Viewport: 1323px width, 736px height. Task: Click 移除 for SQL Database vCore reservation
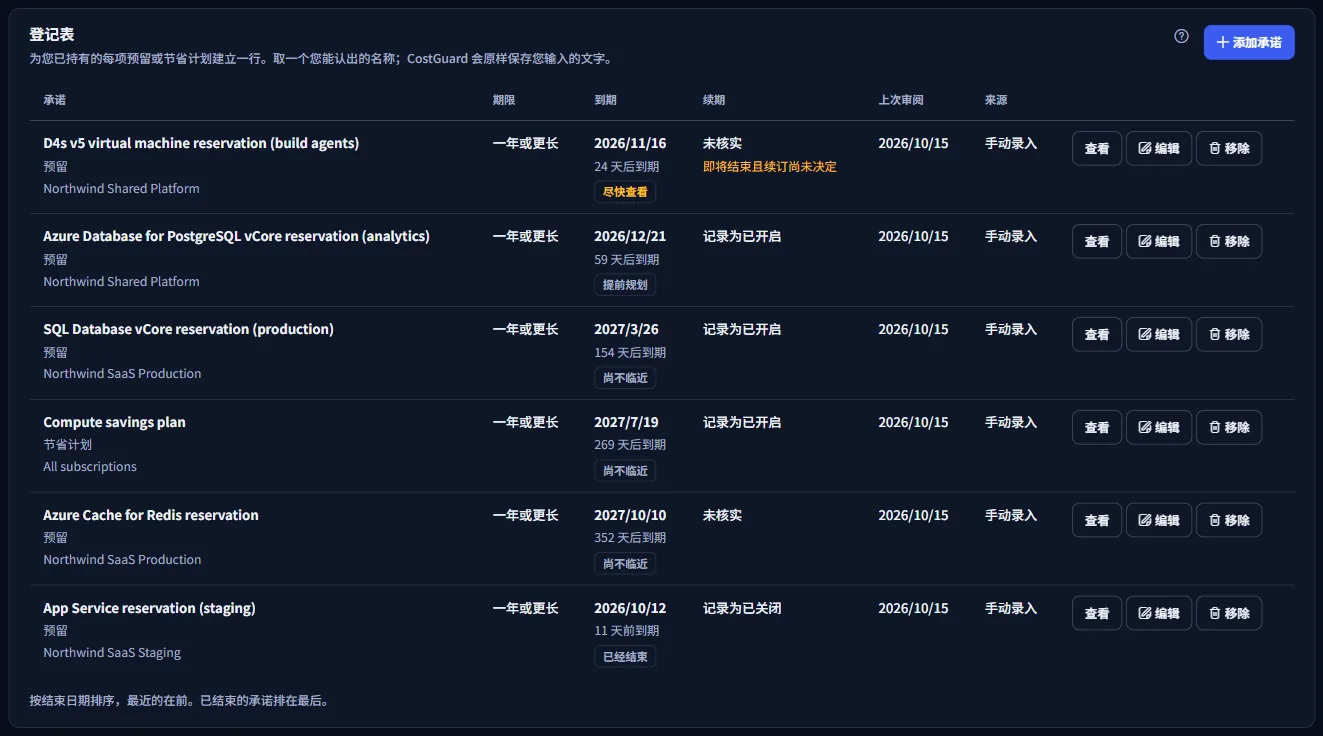1229,334
